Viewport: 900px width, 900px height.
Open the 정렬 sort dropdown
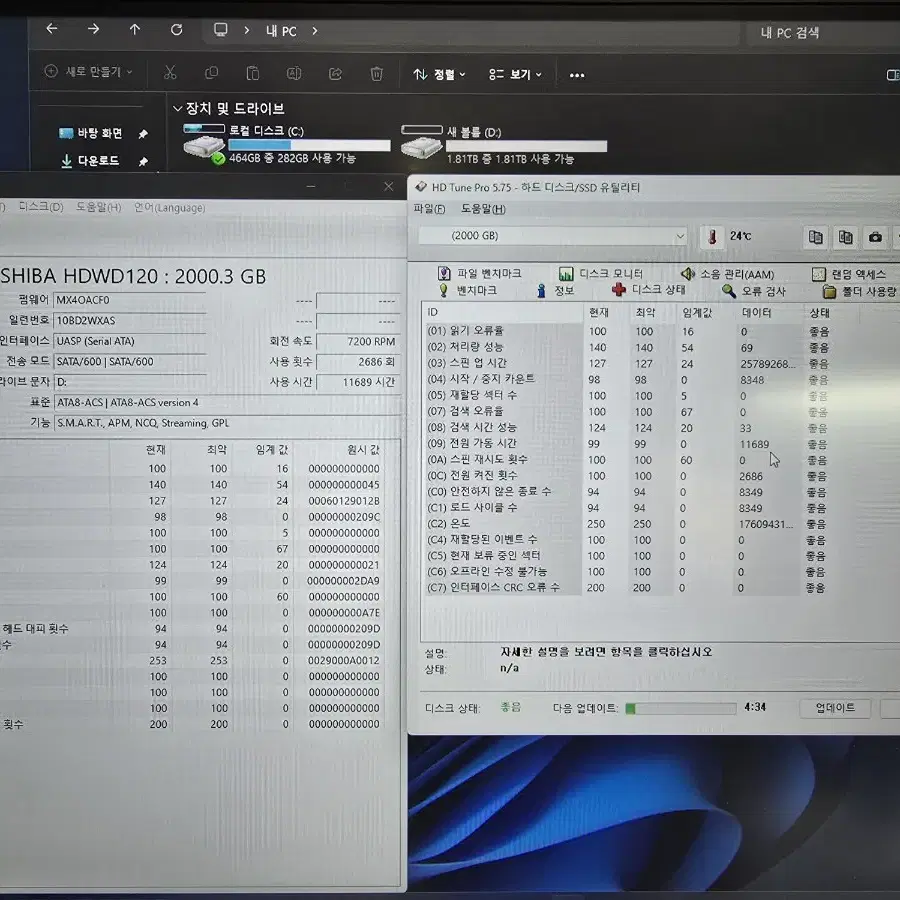click(x=440, y=75)
